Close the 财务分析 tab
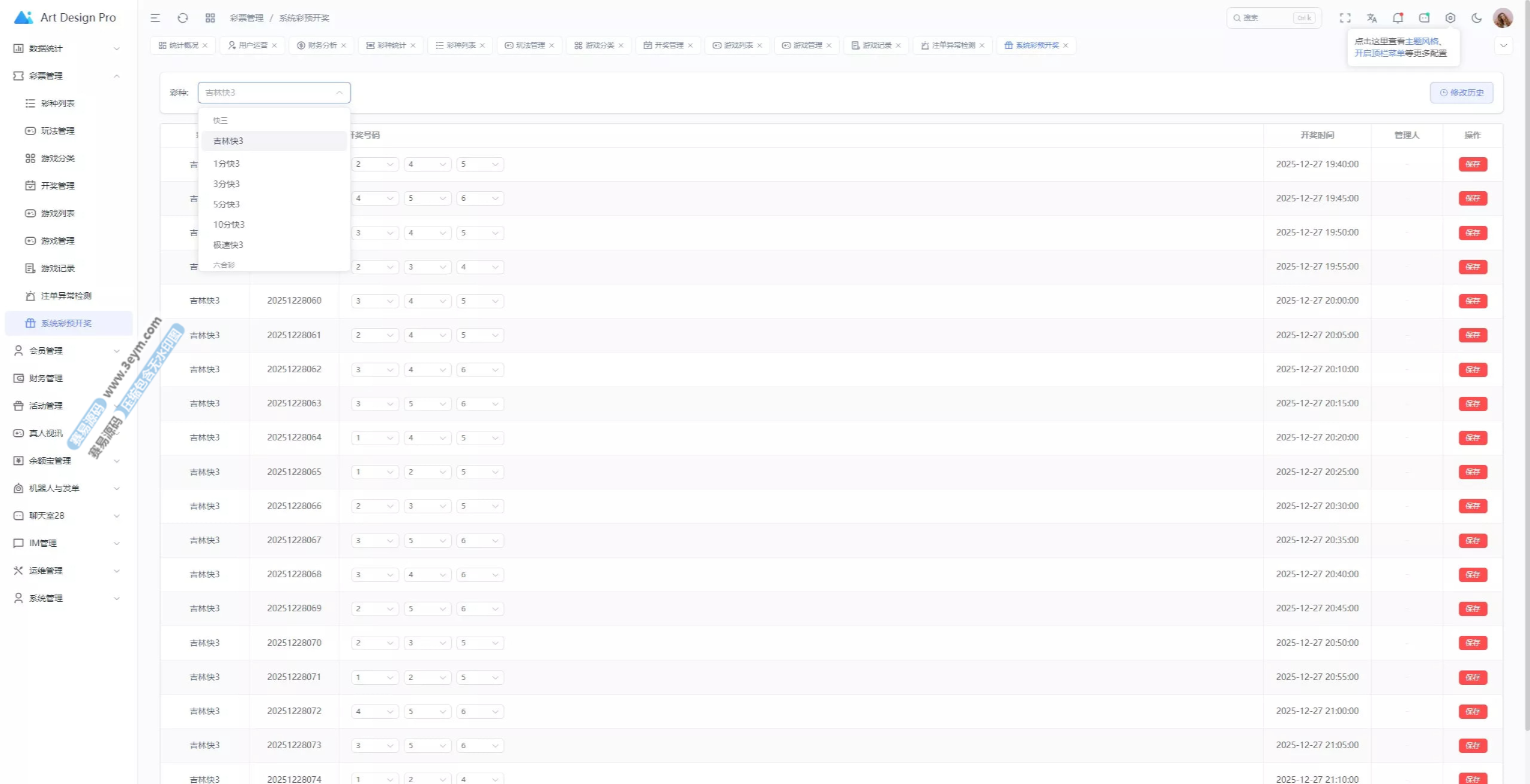1530x784 pixels. click(x=344, y=45)
